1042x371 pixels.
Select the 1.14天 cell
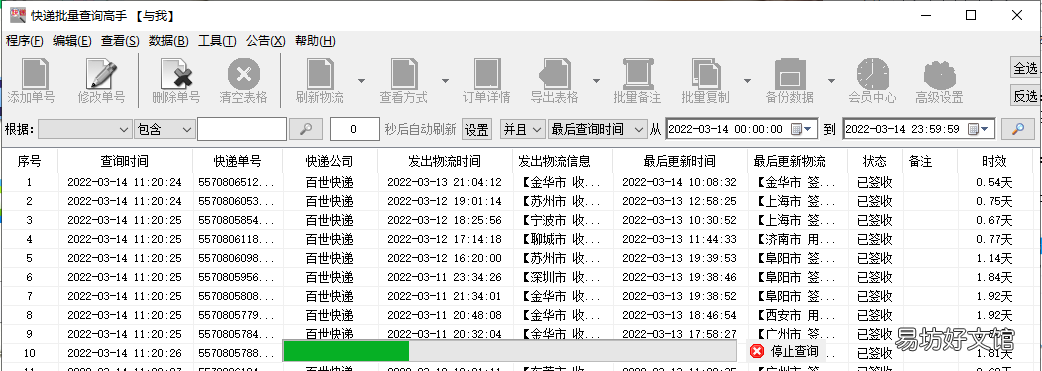[994, 258]
